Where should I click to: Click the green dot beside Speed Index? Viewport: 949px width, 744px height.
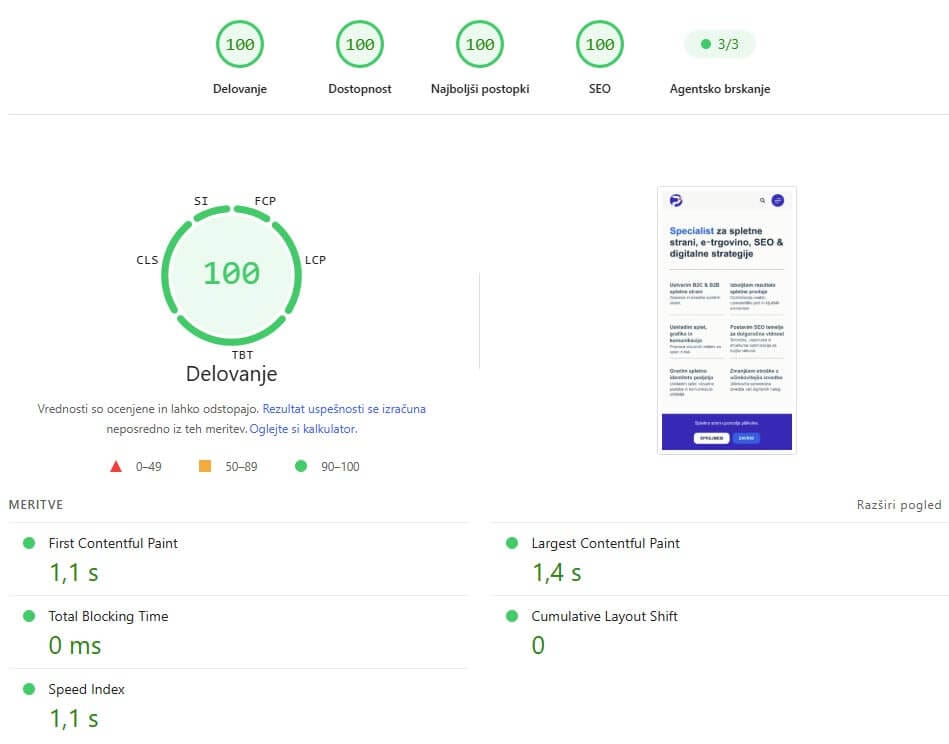pos(28,689)
